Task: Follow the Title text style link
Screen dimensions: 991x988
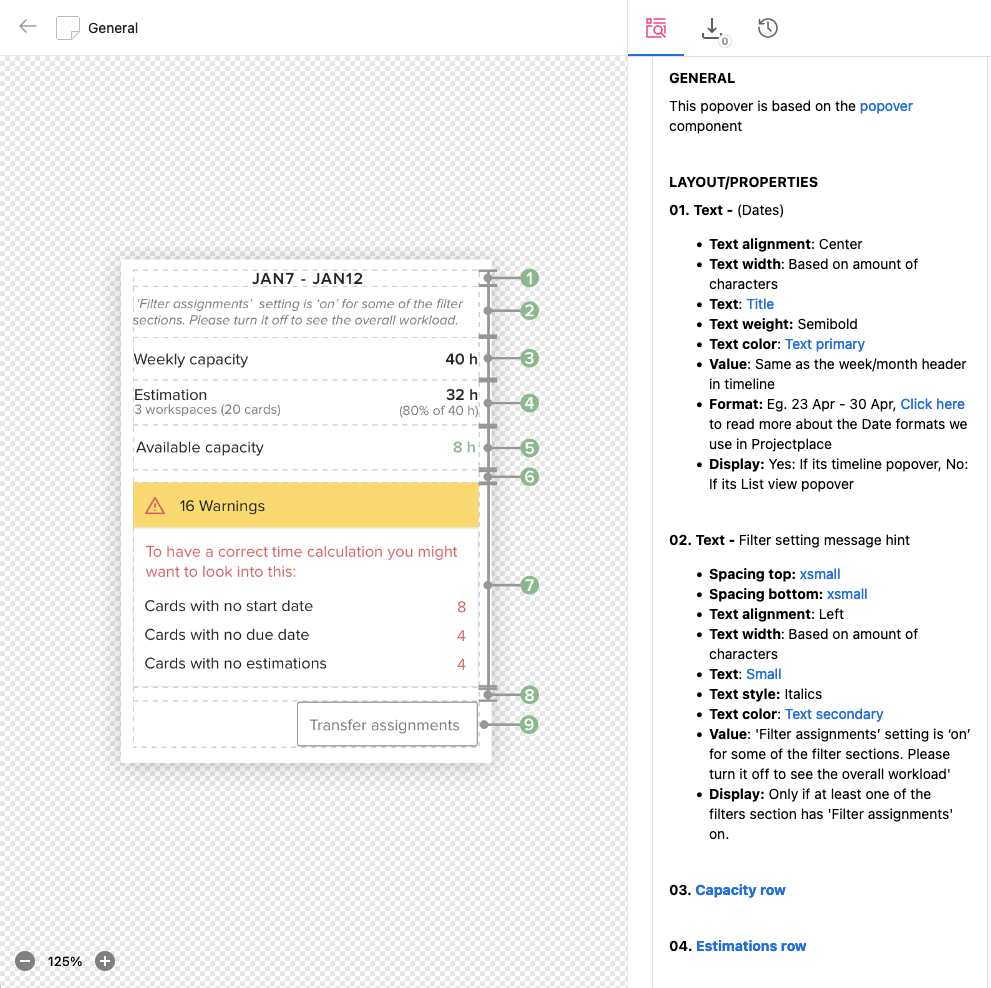Action: [760, 304]
